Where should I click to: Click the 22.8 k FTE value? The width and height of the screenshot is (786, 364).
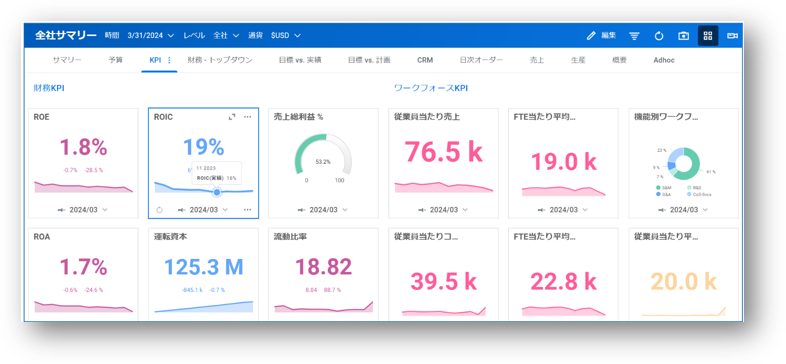point(563,282)
